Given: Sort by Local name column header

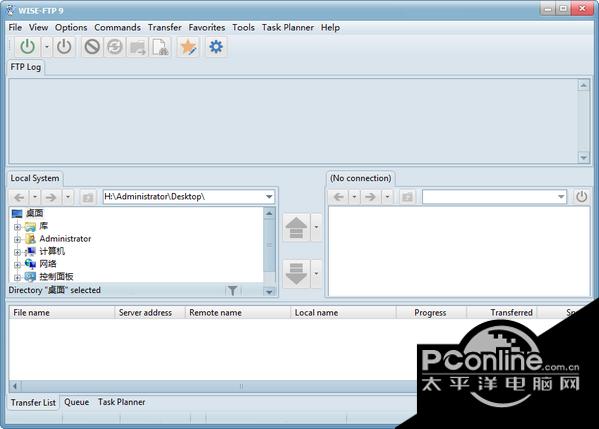Looking at the screenshot, I should 343,312.
